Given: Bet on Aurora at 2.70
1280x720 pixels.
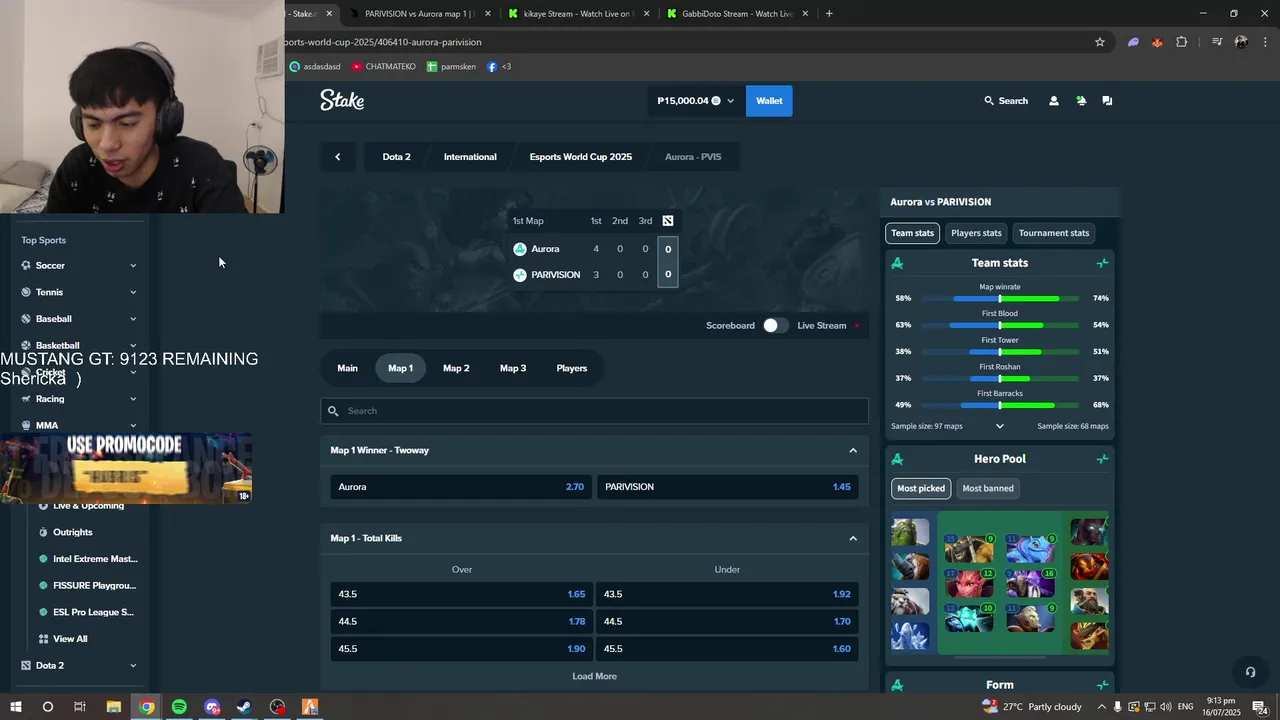Looking at the screenshot, I should [461, 487].
